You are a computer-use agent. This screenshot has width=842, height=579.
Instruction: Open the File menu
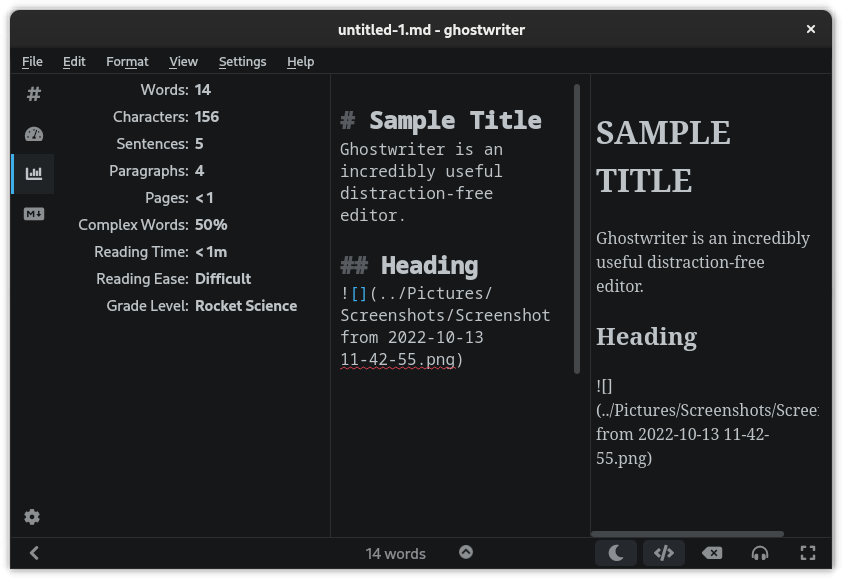click(32, 62)
